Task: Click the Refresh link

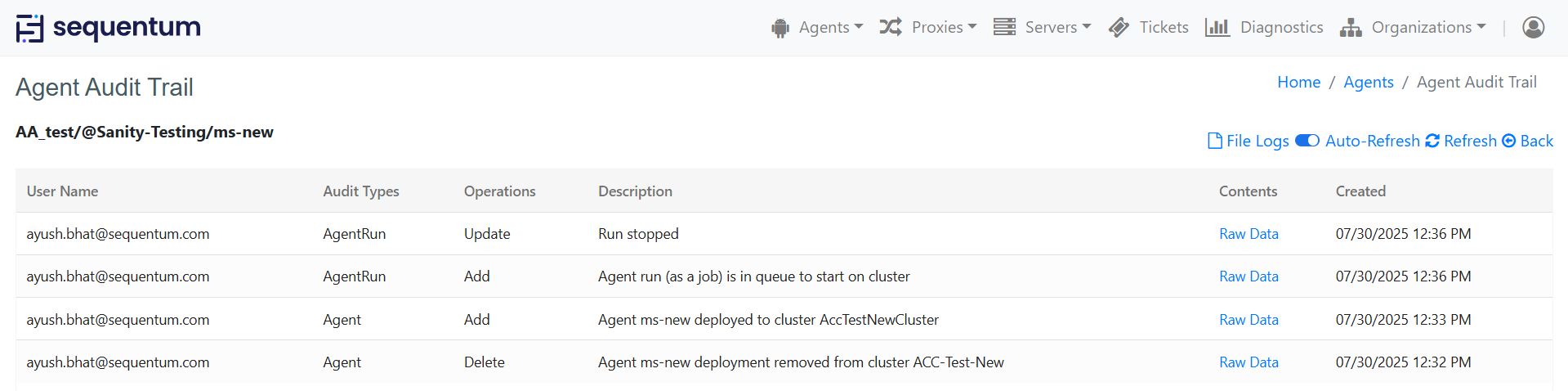Action: 1469,141
